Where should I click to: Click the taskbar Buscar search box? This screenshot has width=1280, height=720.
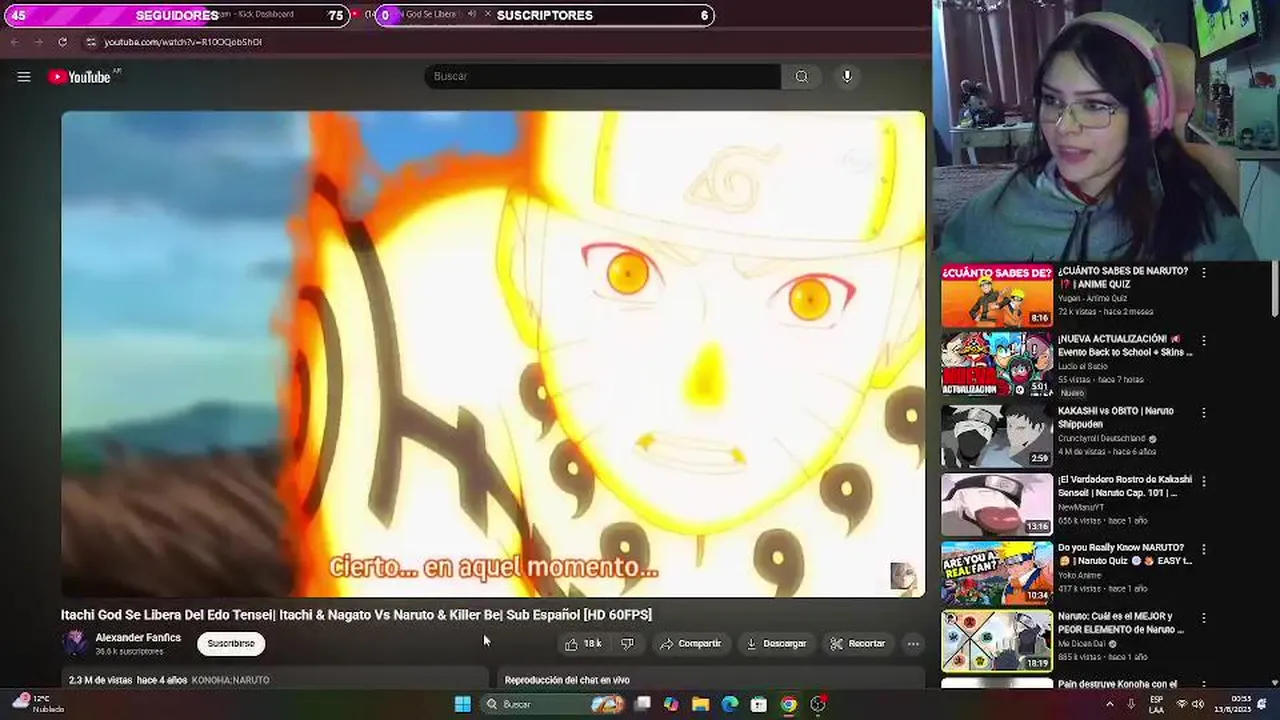(552, 704)
